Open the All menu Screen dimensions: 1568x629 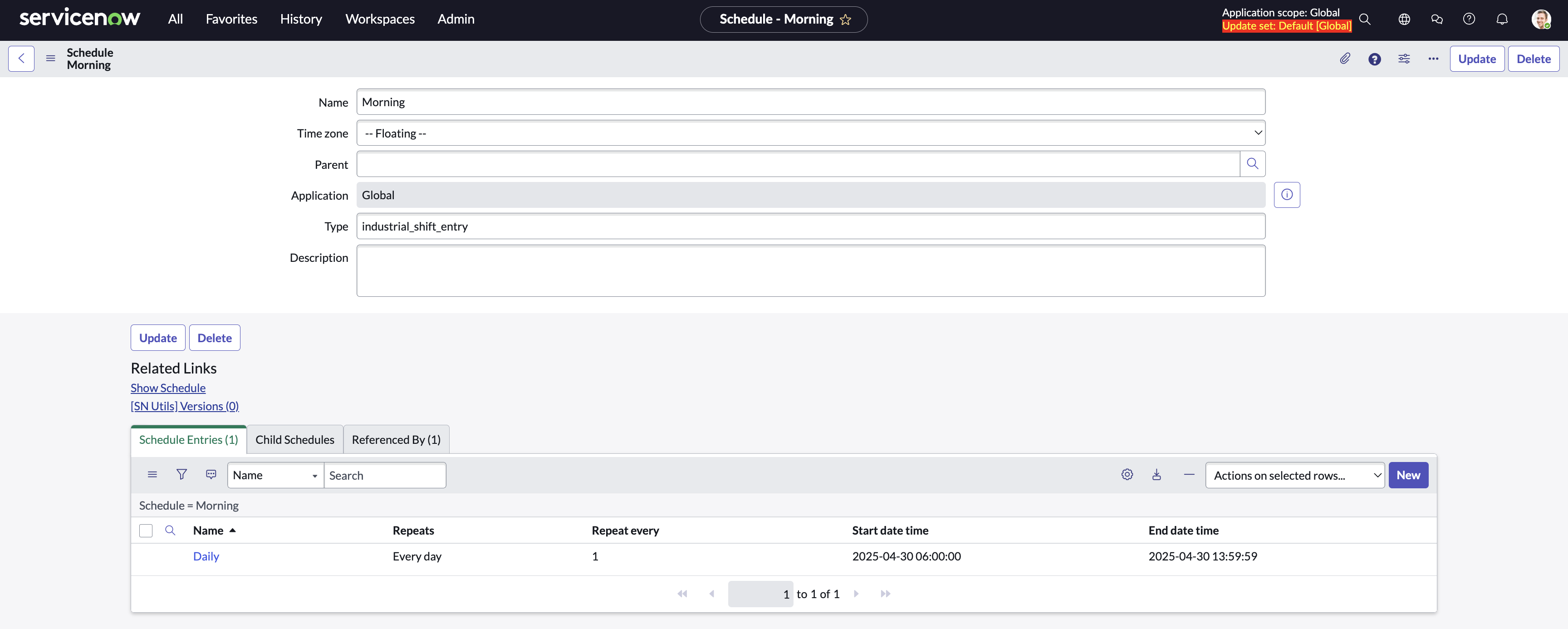(x=175, y=19)
